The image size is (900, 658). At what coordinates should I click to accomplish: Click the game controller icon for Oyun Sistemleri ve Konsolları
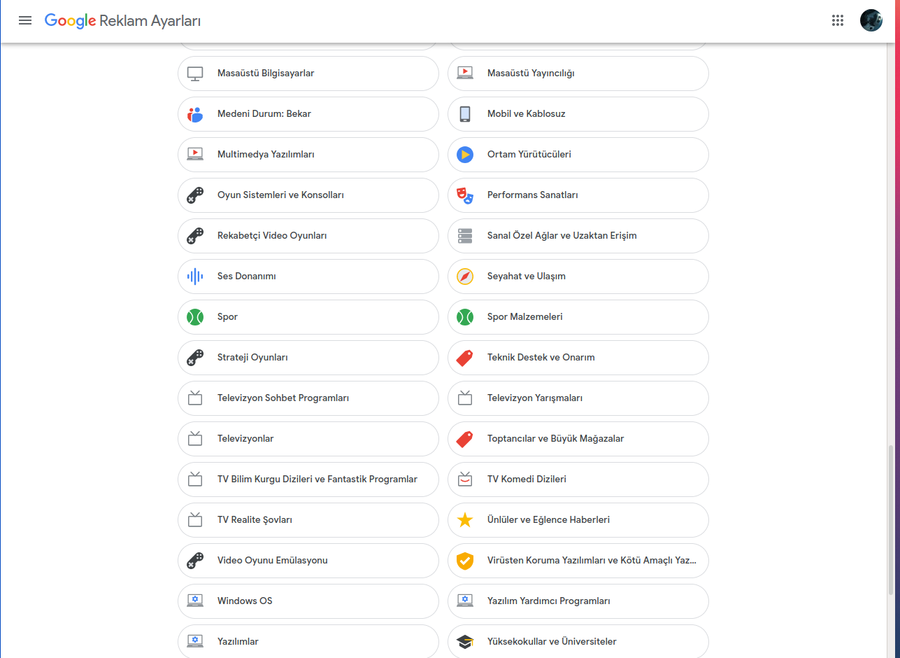point(195,195)
